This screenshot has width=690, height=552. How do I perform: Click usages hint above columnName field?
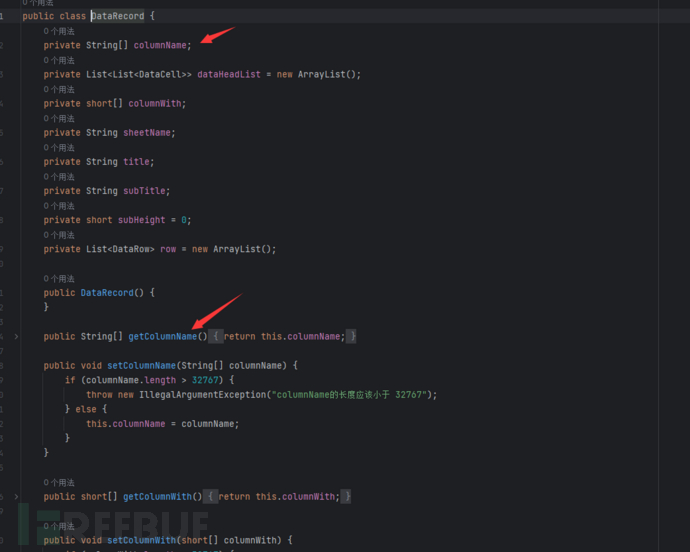pyautogui.click(x=58, y=32)
